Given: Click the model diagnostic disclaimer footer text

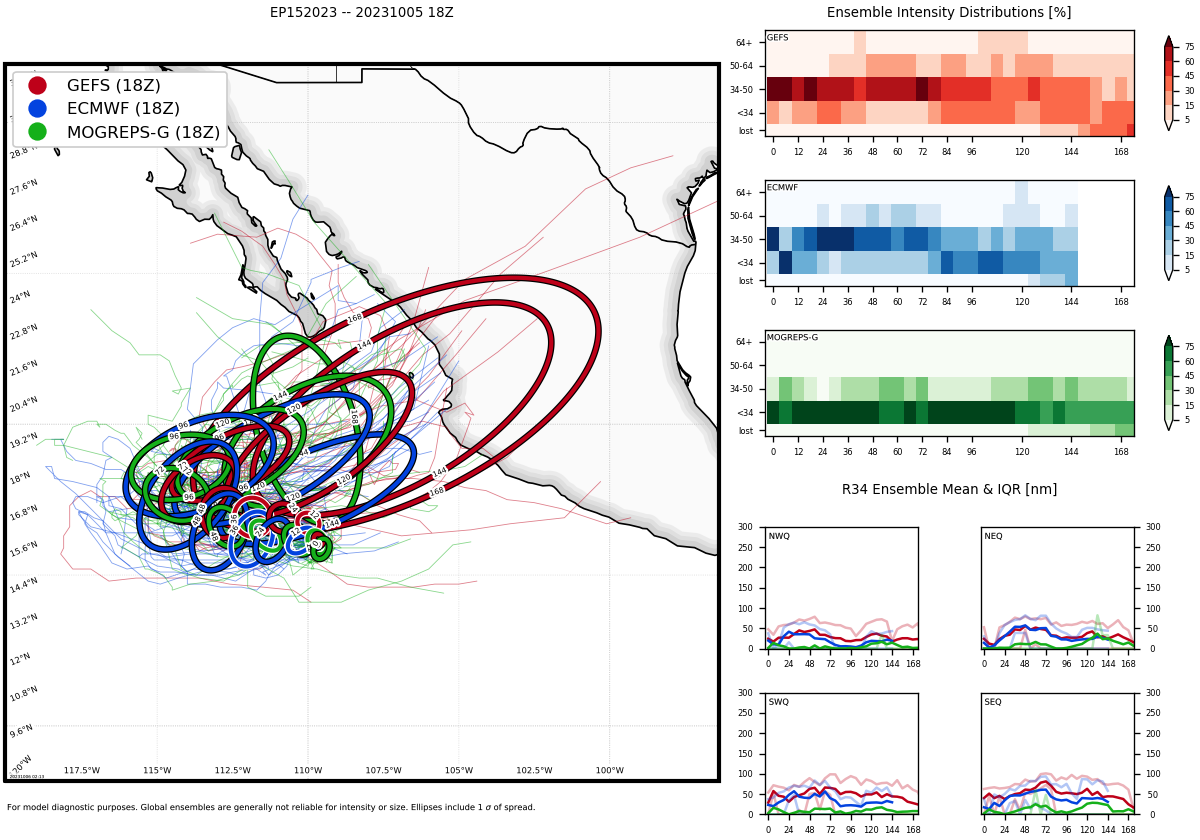Looking at the screenshot, I should 271,808.
